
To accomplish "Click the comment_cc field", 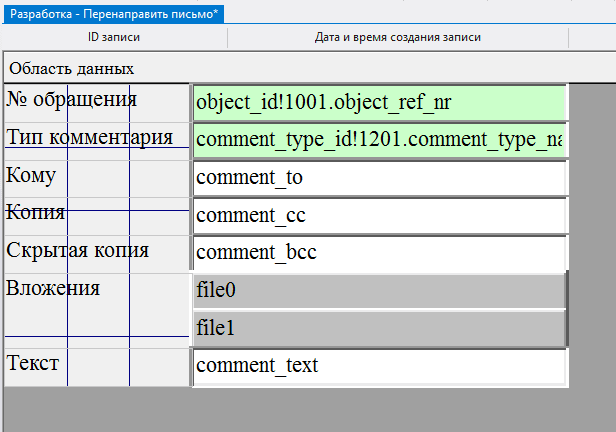I will 379,216.
